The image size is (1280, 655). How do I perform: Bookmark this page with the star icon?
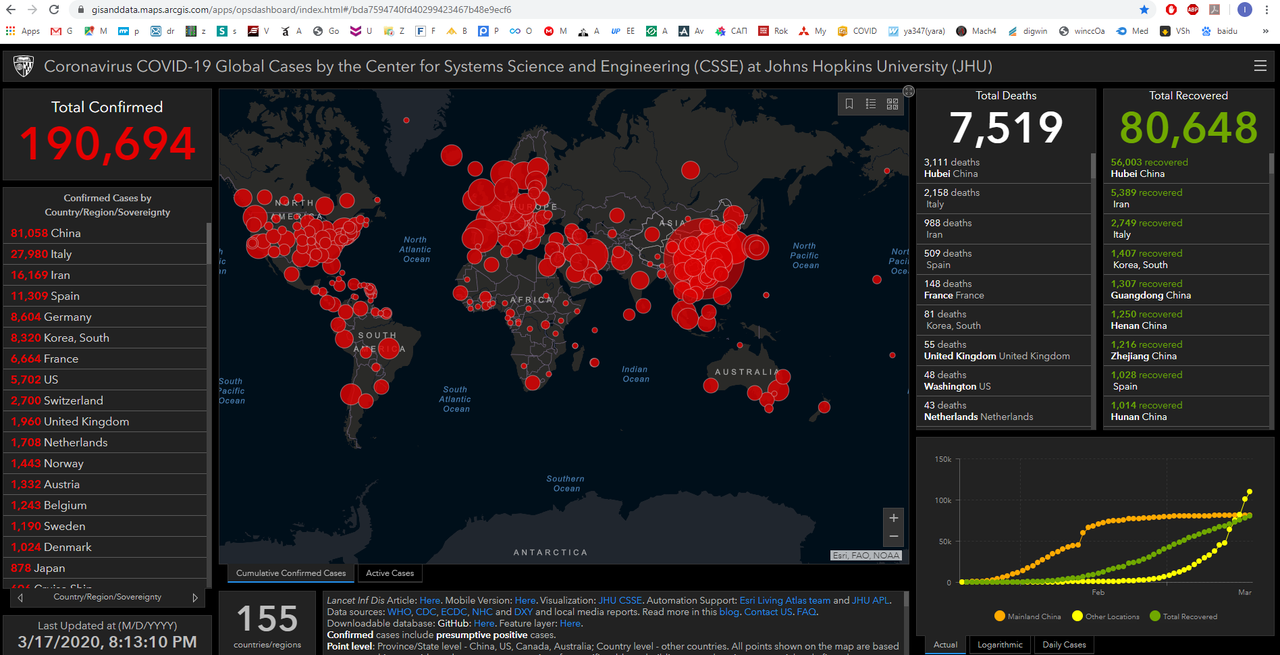(1144, 9)
